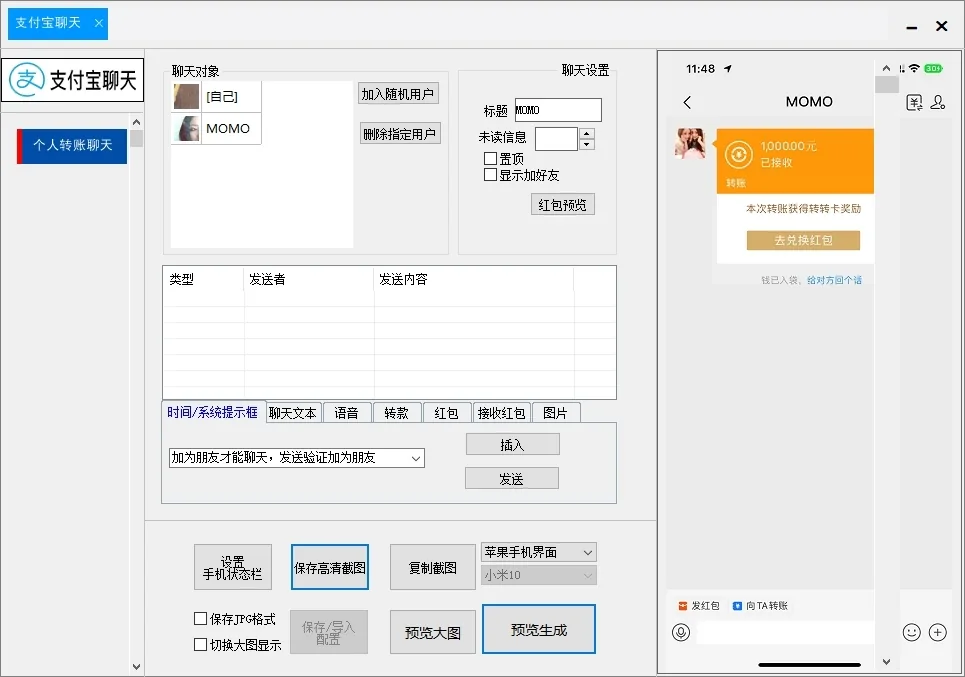
Task: Click the 类型 column header
Action: click(204, 279)
